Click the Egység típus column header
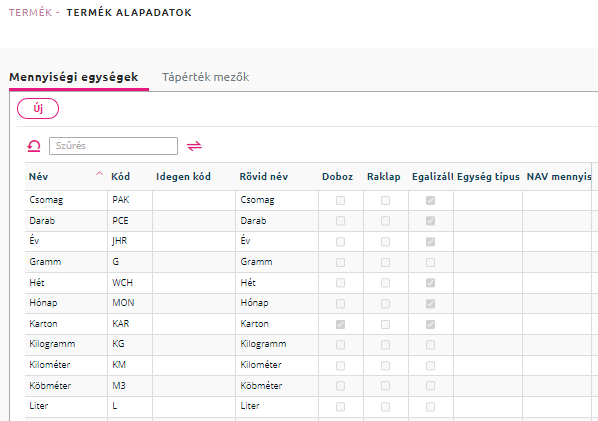Image resolution: width=598 pixels, height=421 pixels. (488, 177)
